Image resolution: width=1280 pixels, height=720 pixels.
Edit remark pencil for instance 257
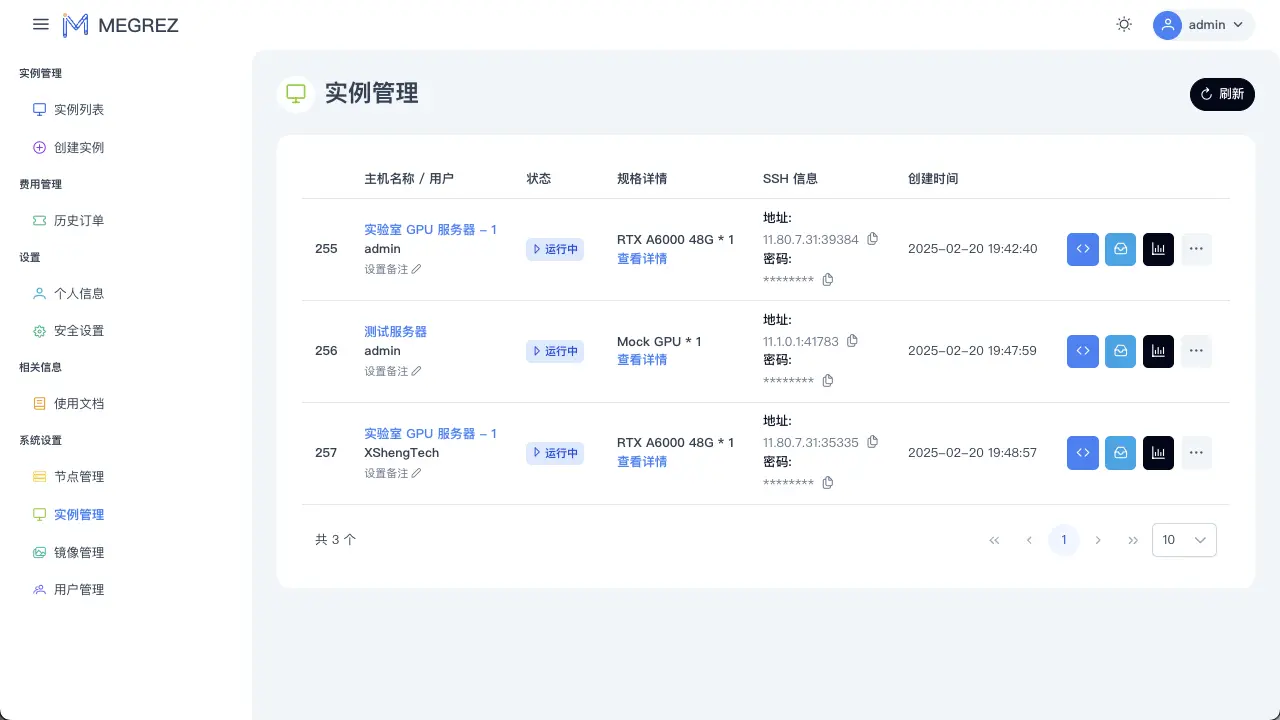[x=417, y=473]
